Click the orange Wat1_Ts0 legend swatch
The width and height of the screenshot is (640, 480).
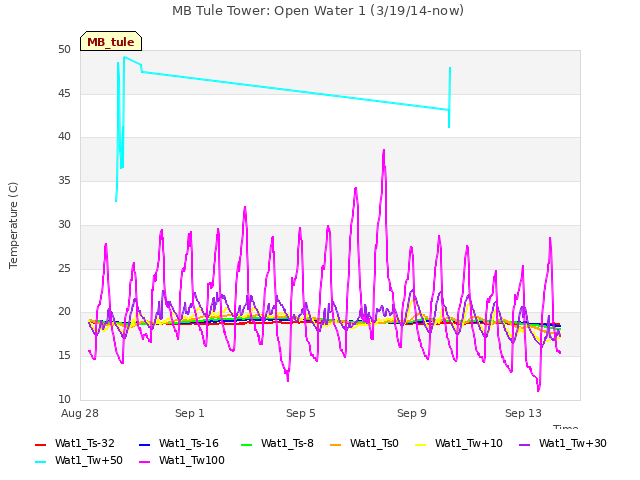click(336, 444)
